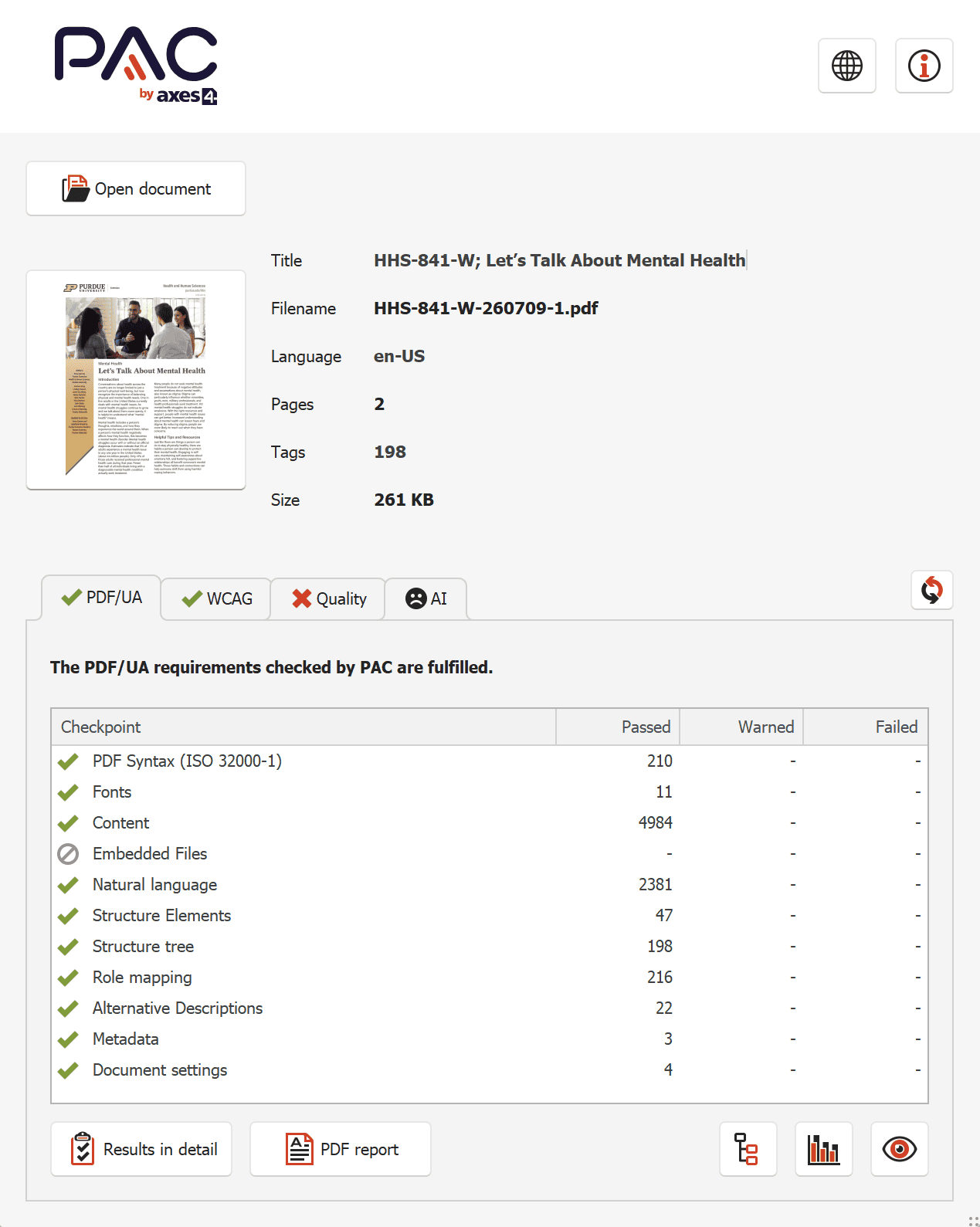Click the PAC by axes4 logo
Screen dimensions: 980x1227
136,66
